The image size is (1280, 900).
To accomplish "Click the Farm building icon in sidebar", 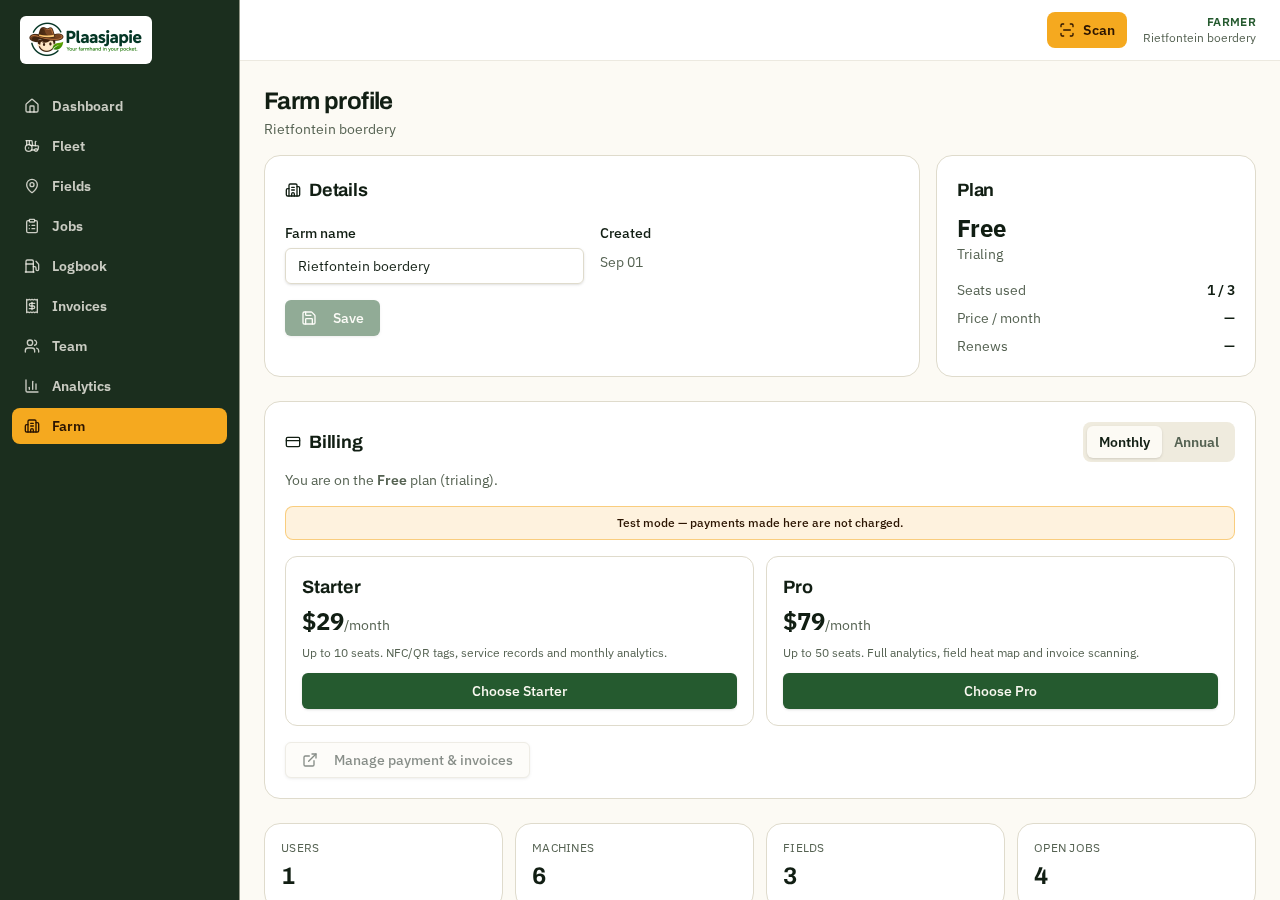I will [x=32, y=426].
